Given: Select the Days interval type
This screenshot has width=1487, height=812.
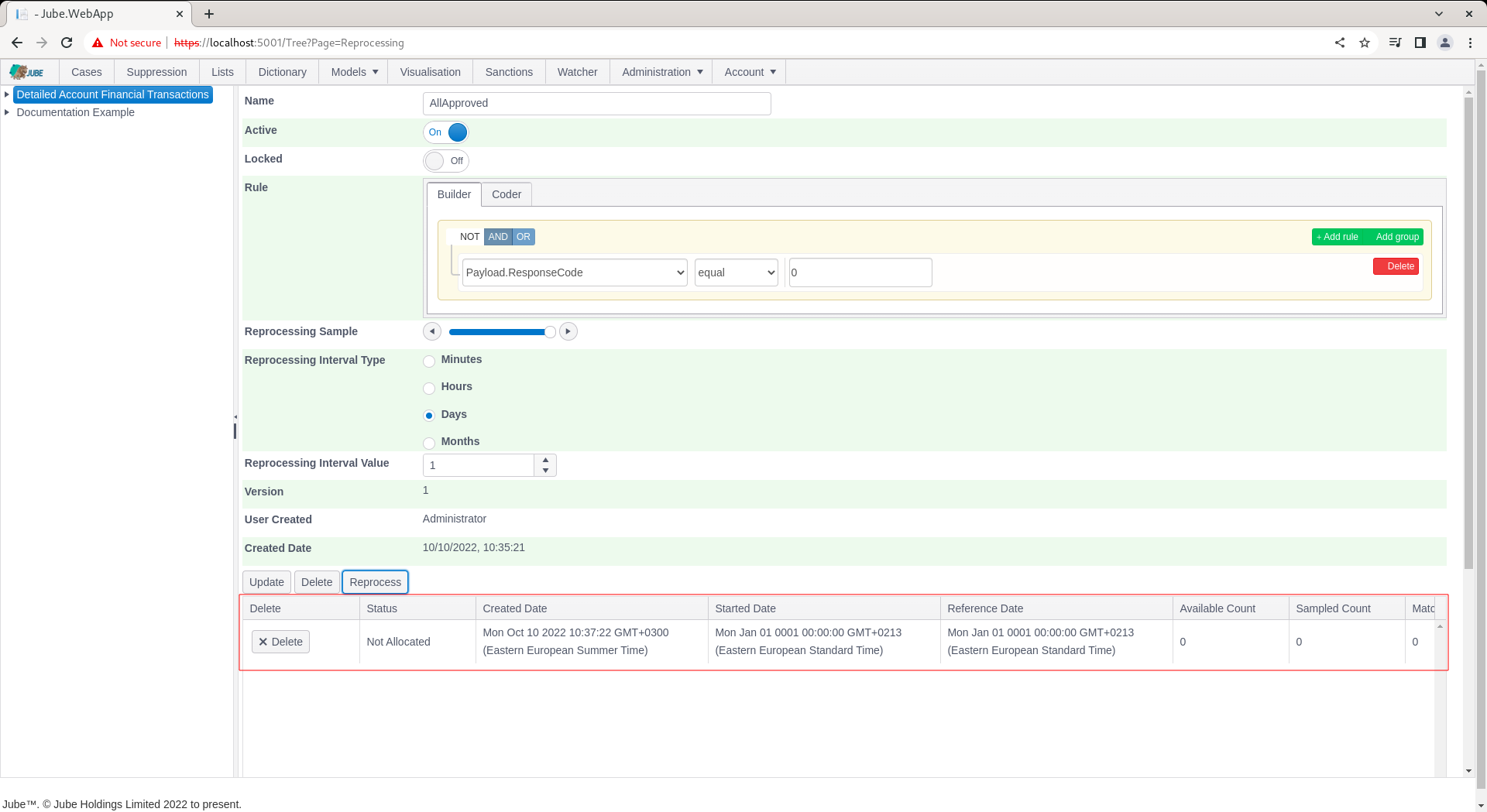Looking at the screenshot, I should pyautogui.click(x=429, y=416).
